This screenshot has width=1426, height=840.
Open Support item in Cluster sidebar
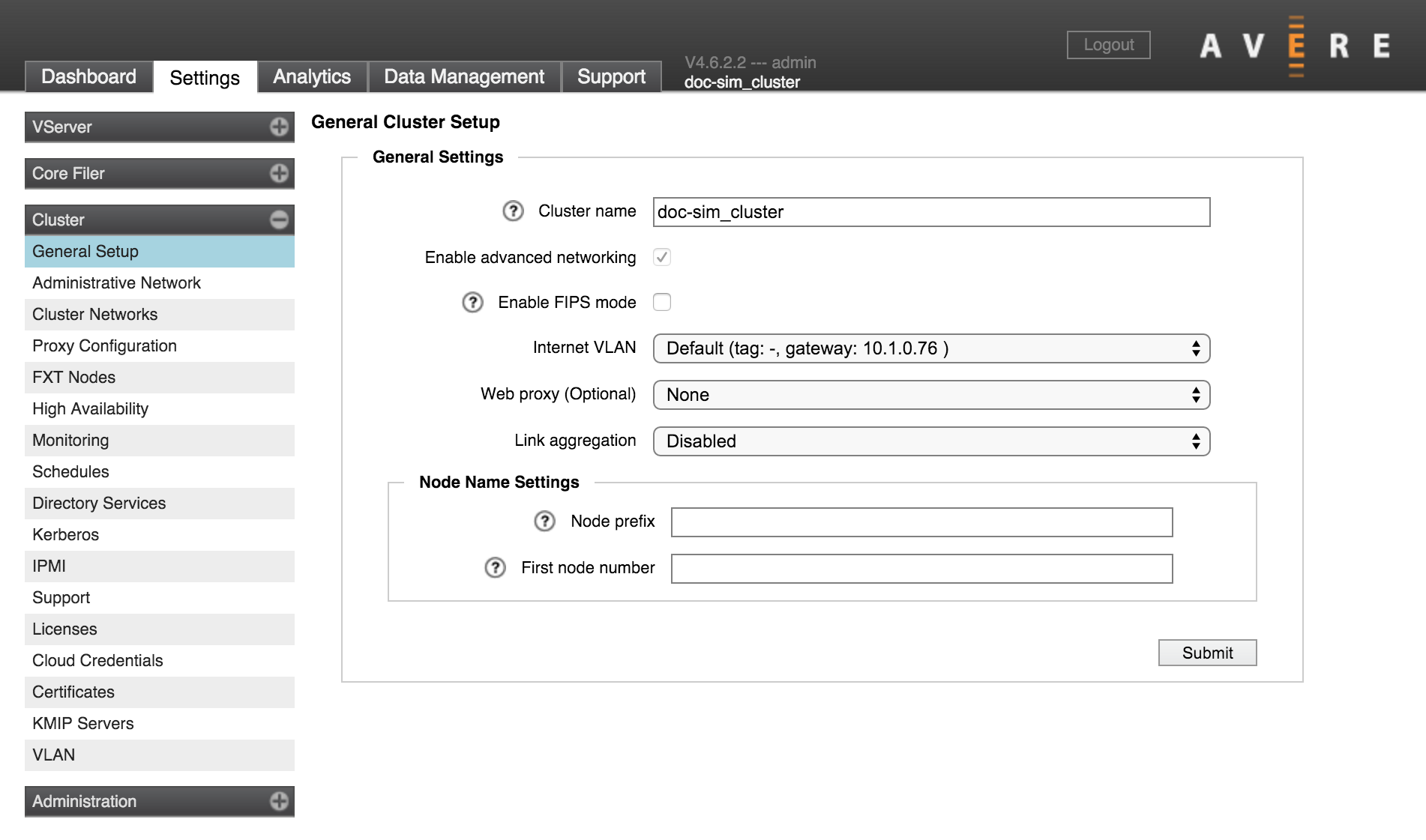pos(160,598)
